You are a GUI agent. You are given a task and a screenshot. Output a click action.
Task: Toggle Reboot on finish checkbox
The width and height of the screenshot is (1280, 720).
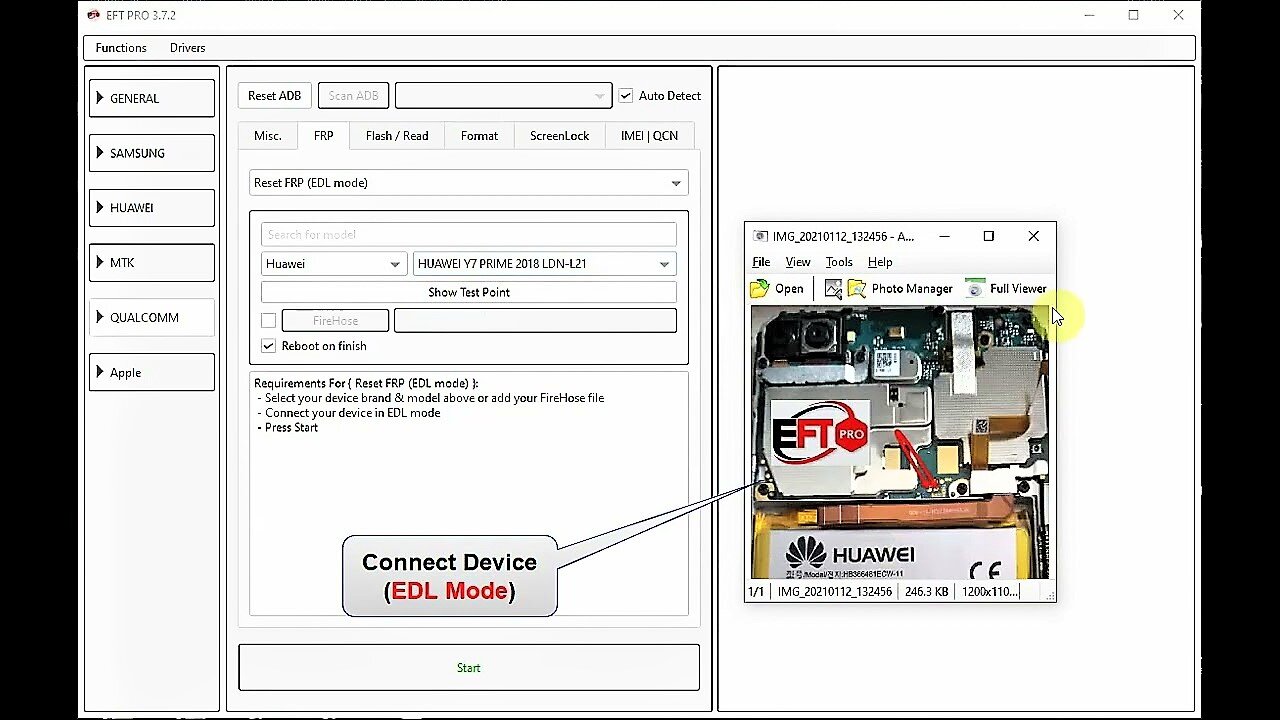(x=268, y=346)
